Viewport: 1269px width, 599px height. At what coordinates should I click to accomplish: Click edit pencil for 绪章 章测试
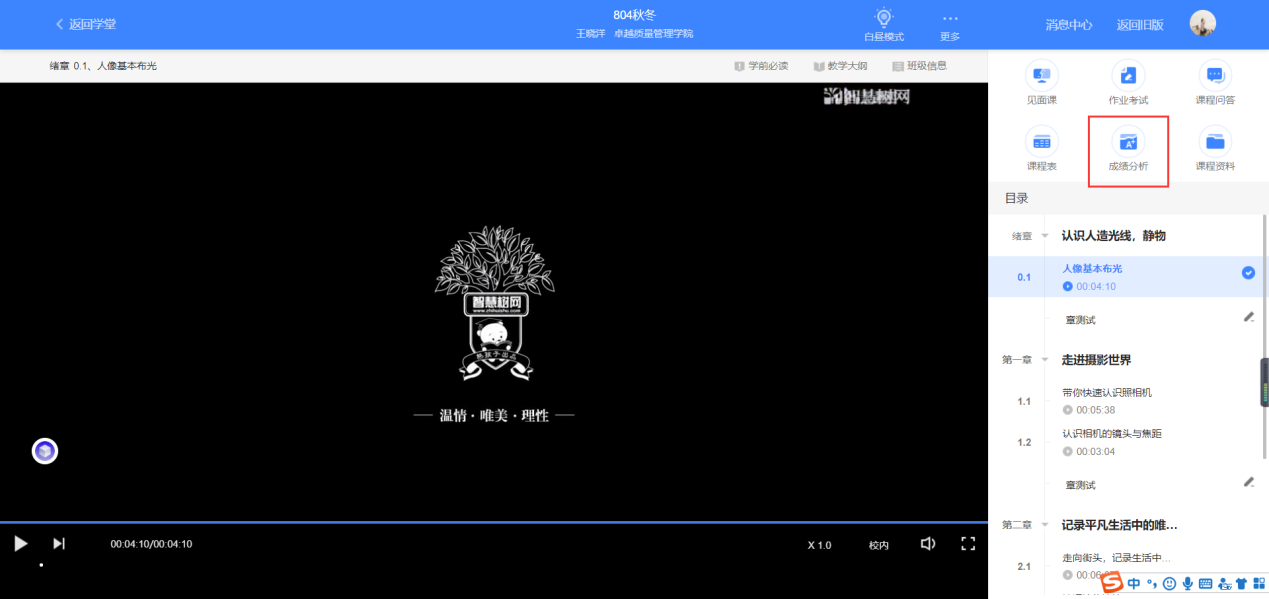point(1248,317)
